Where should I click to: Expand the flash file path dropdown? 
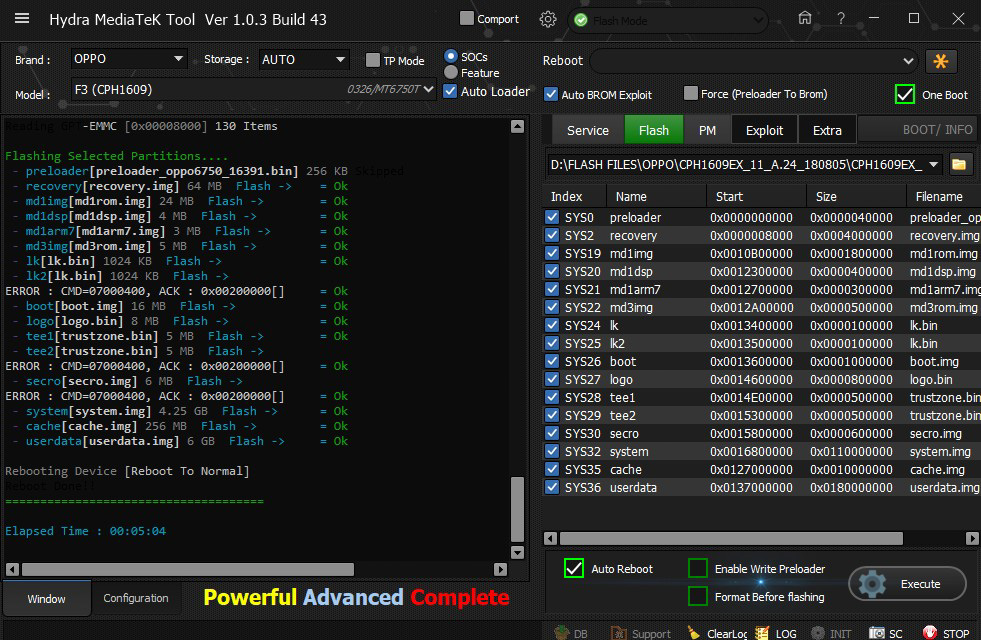tap(933, 165)
